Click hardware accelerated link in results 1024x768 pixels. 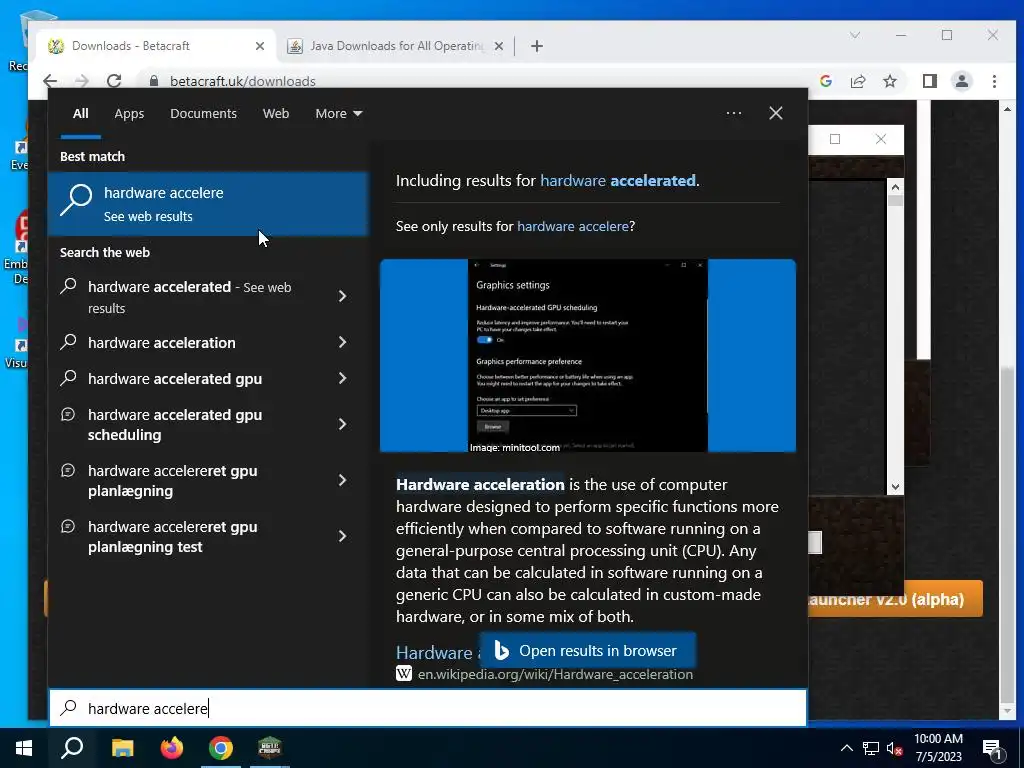click(x=617, y=181)
